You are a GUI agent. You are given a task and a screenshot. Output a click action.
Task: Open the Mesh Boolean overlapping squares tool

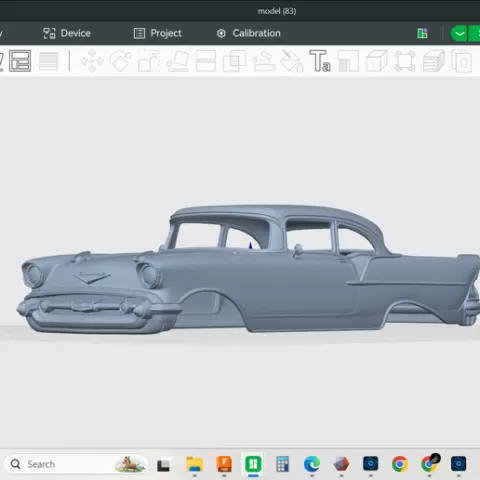click(x=234, y=61)
